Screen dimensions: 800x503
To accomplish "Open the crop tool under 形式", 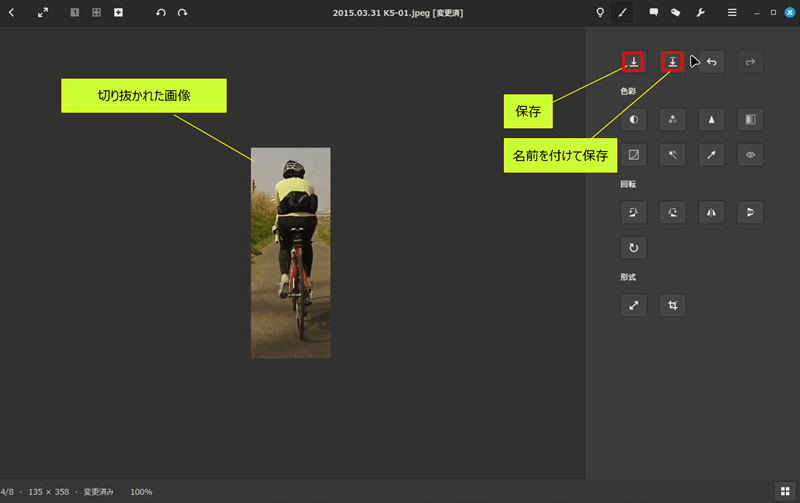I will 672,305.
